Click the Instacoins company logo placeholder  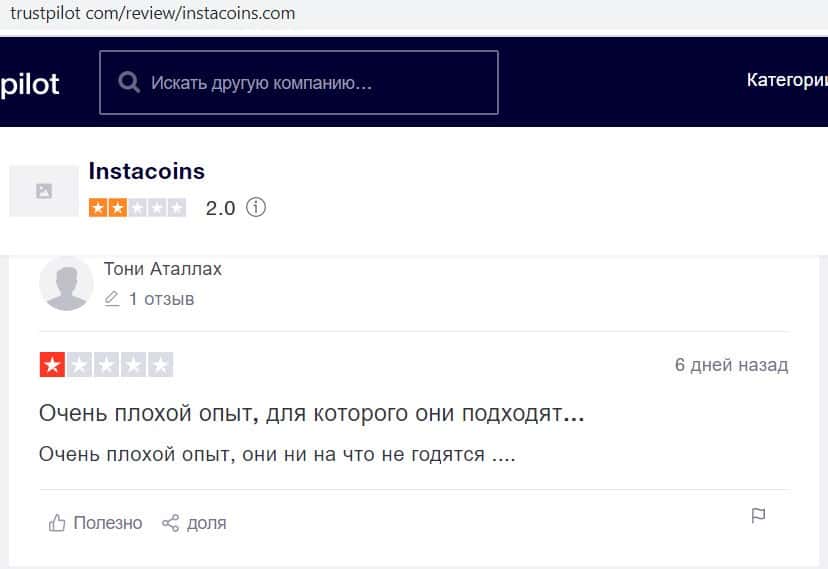(44, 191)
